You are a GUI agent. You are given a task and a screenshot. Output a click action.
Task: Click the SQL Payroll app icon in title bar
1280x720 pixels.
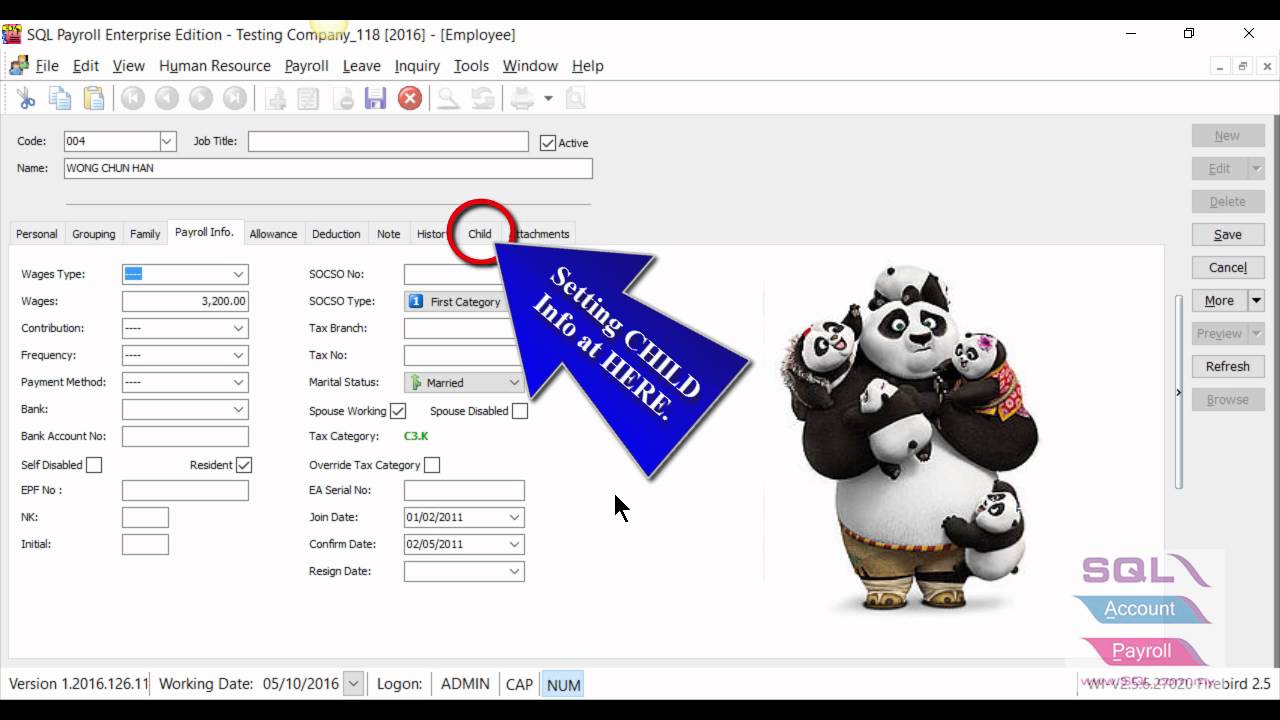pyautogui.click(x=12, y=34)
